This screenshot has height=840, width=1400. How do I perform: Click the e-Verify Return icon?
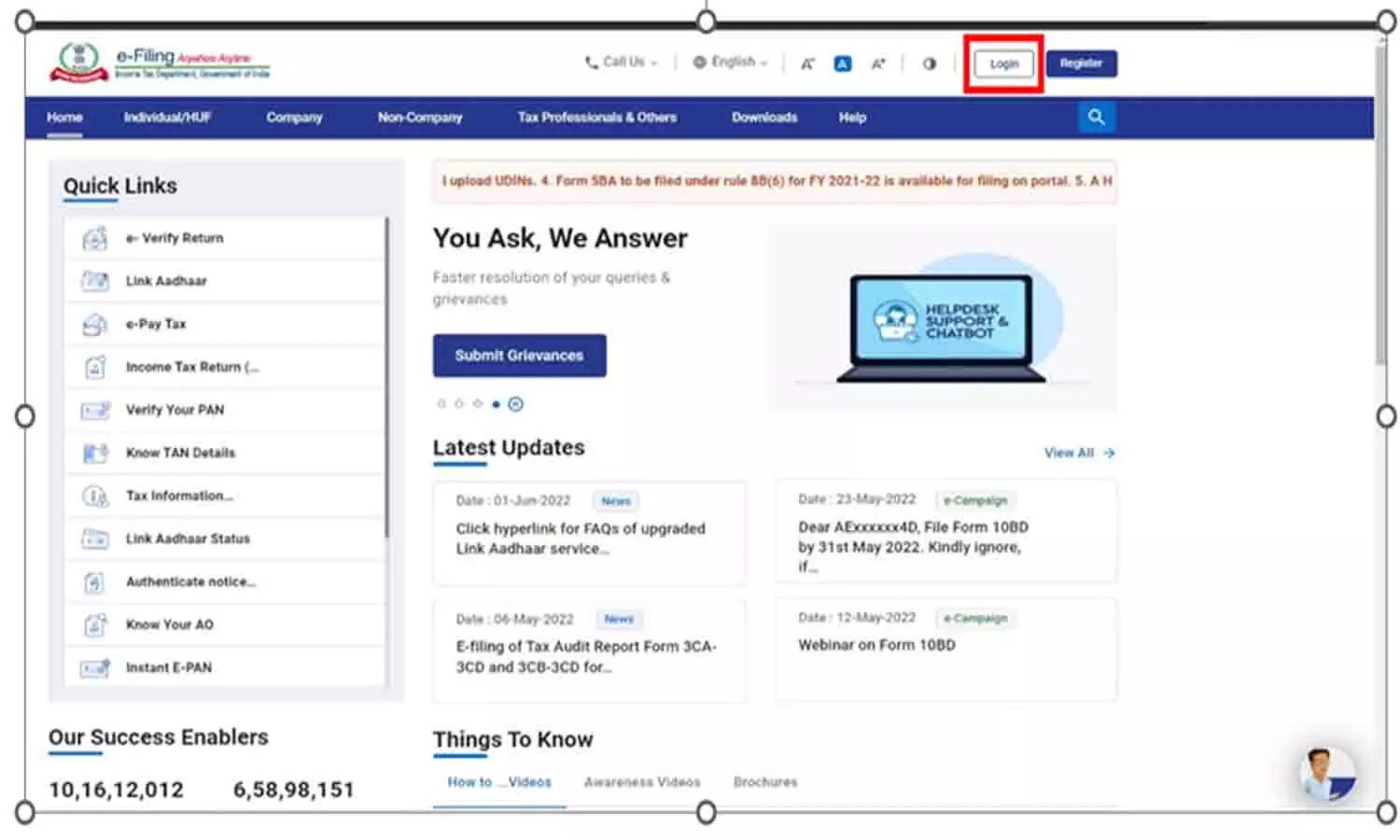click(x=94, y=239)
